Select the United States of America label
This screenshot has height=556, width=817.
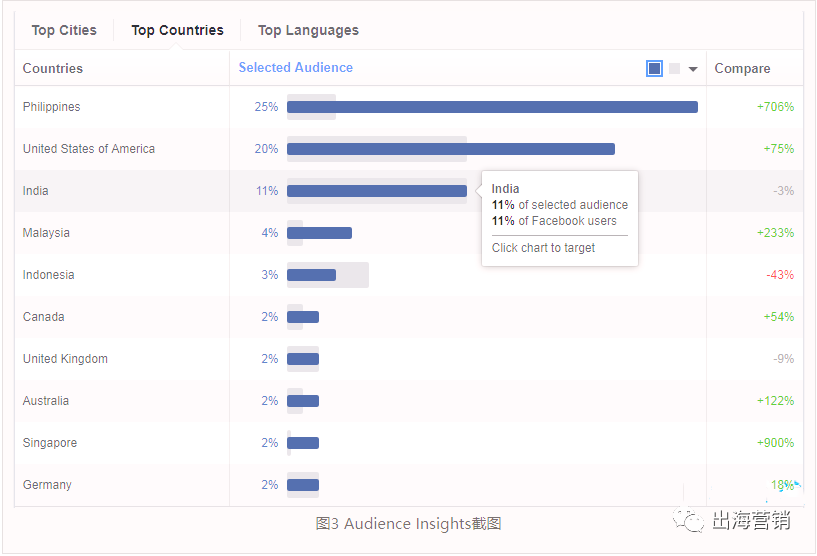[89, 149]
